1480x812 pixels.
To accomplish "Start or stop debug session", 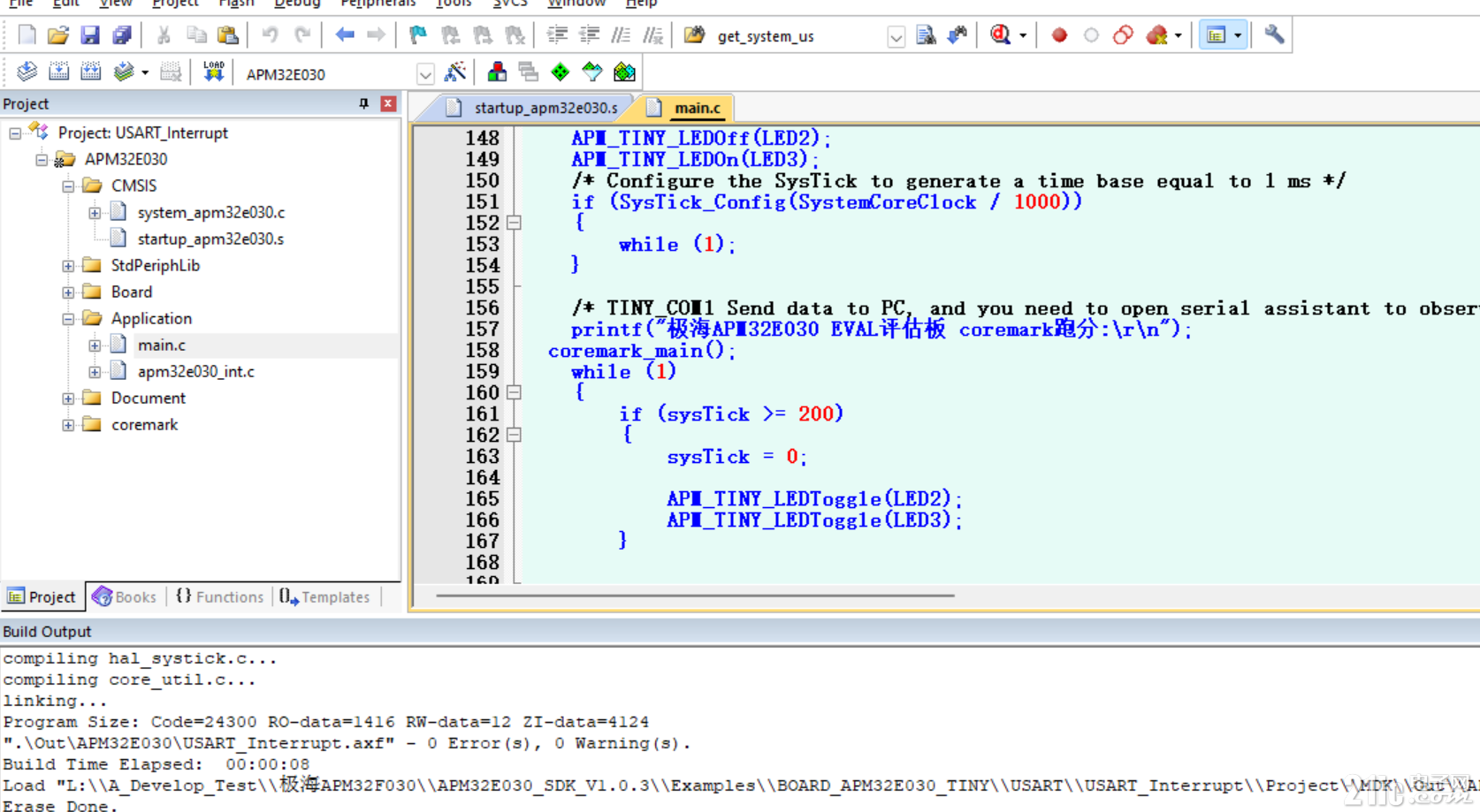I will [x=1001, y=35].
